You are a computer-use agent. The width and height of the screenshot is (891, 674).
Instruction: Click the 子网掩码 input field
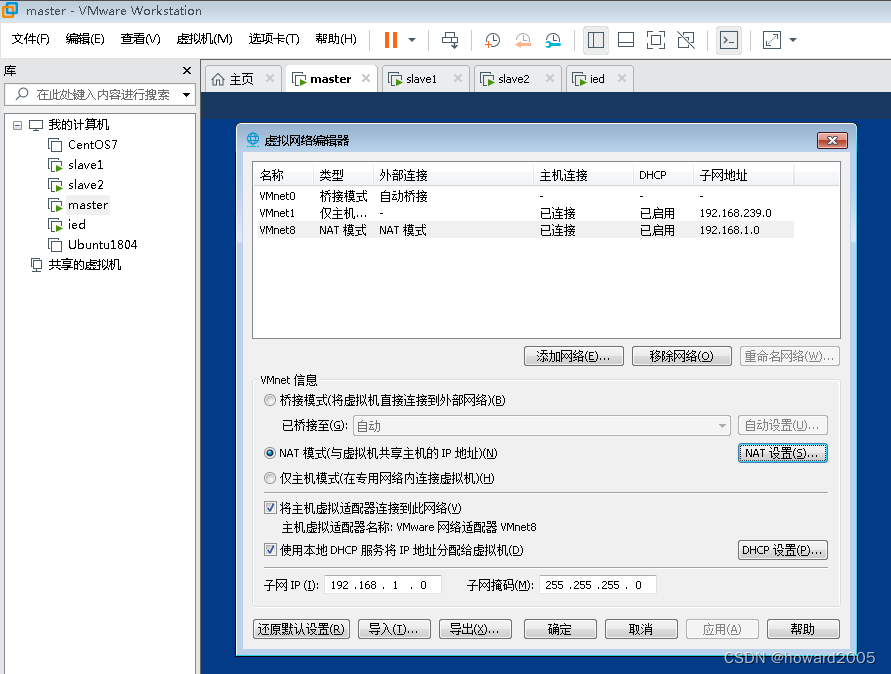click(598, 585)
